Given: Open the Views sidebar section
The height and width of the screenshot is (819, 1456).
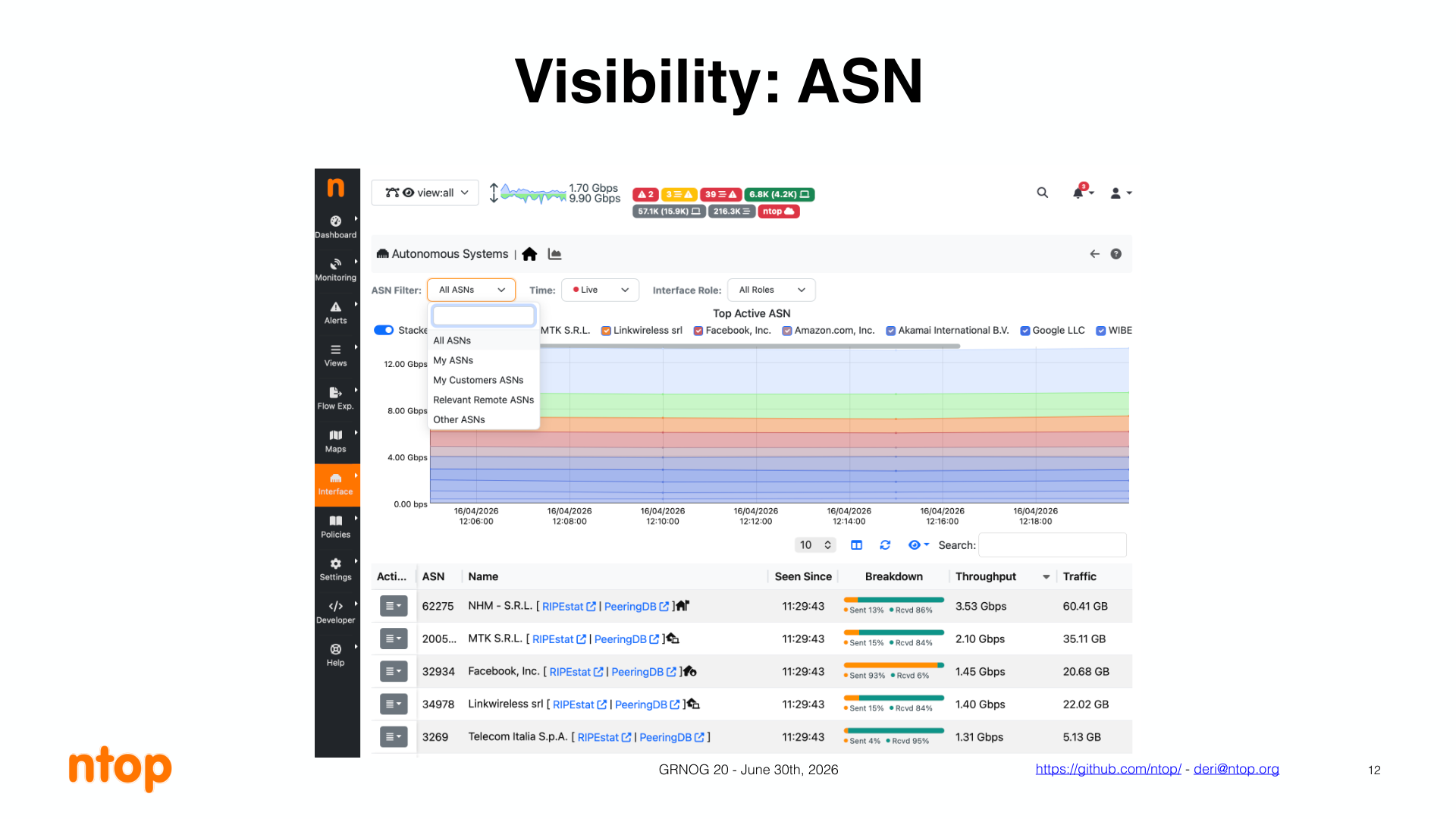Looking at the screenshot, I should coord(336,355).
